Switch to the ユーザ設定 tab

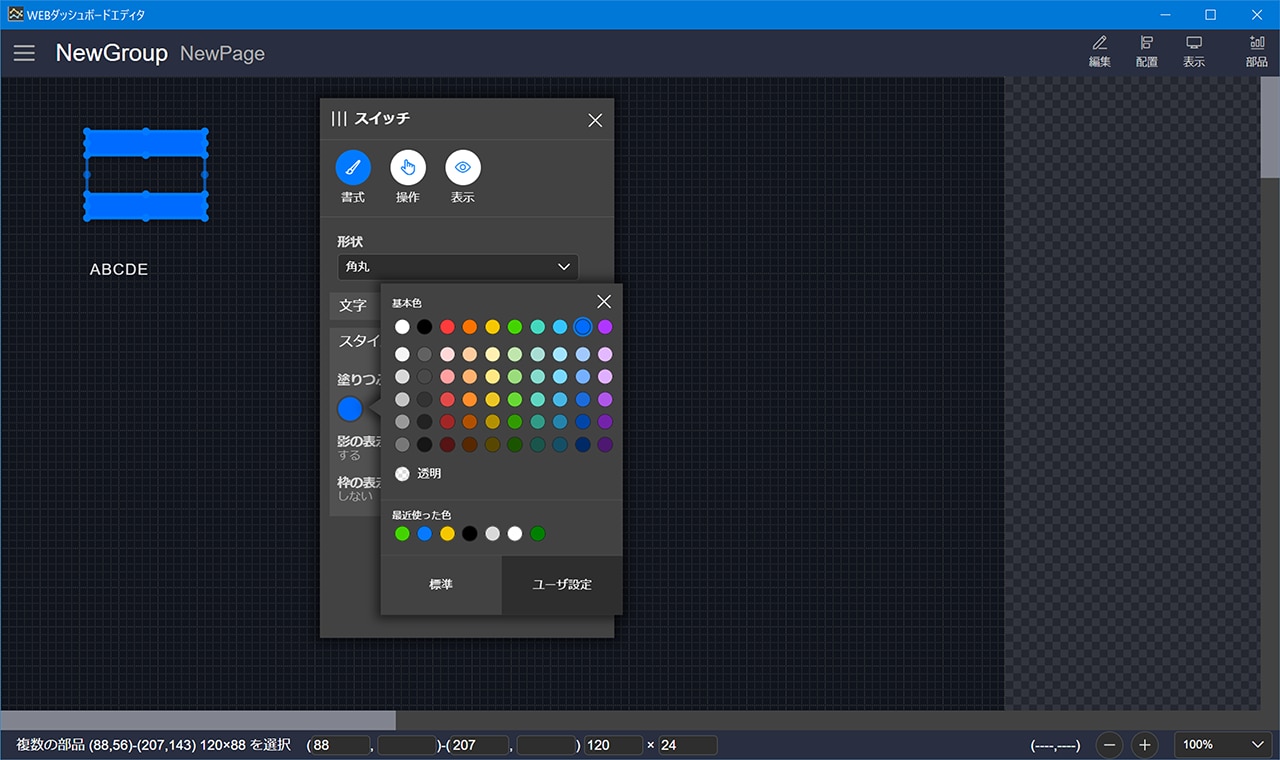pos(562,585)
